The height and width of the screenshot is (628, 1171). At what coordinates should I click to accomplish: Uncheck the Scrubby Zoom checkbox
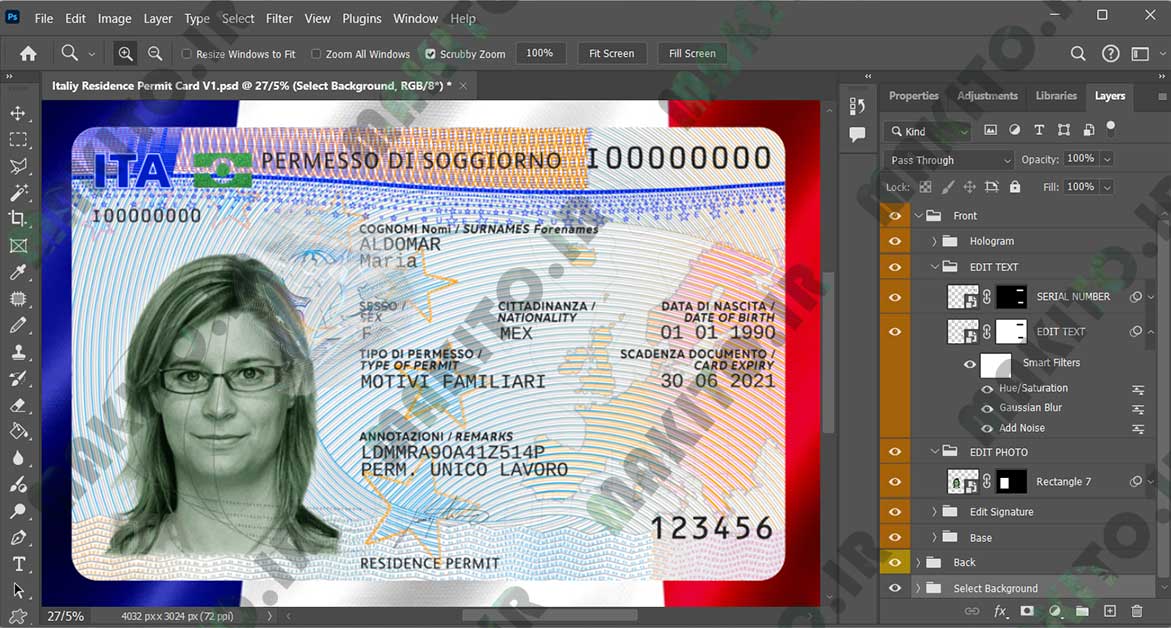[x=430, y=54]
